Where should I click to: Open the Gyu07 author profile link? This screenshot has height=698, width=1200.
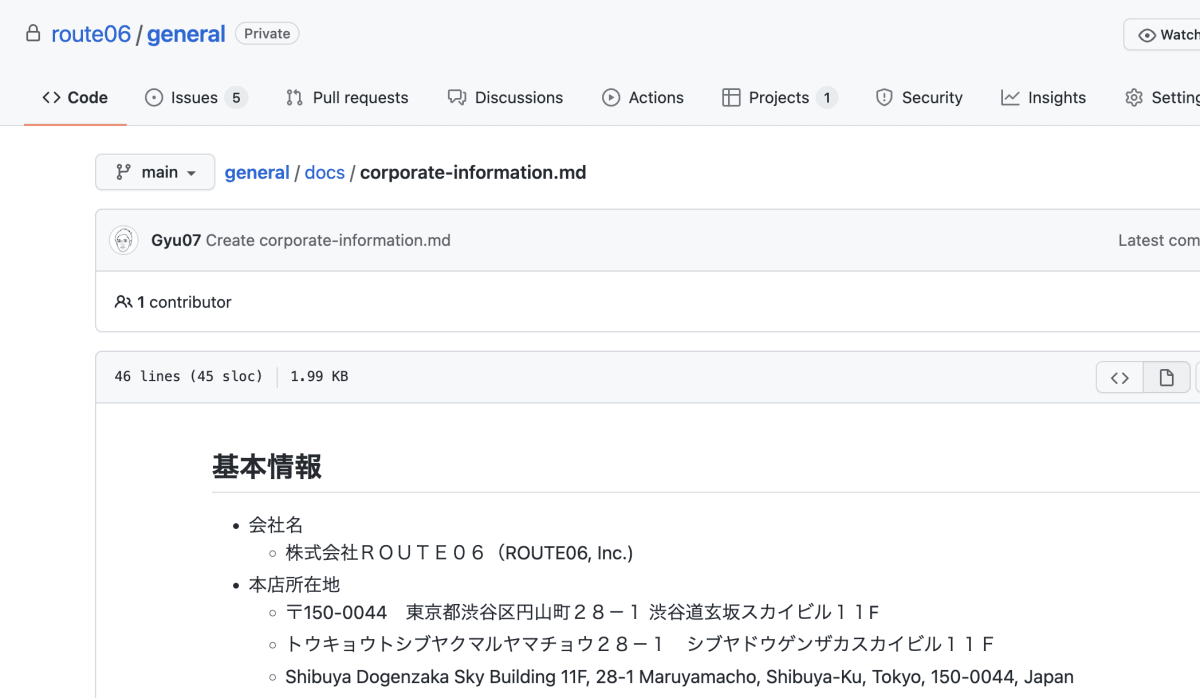176,240
